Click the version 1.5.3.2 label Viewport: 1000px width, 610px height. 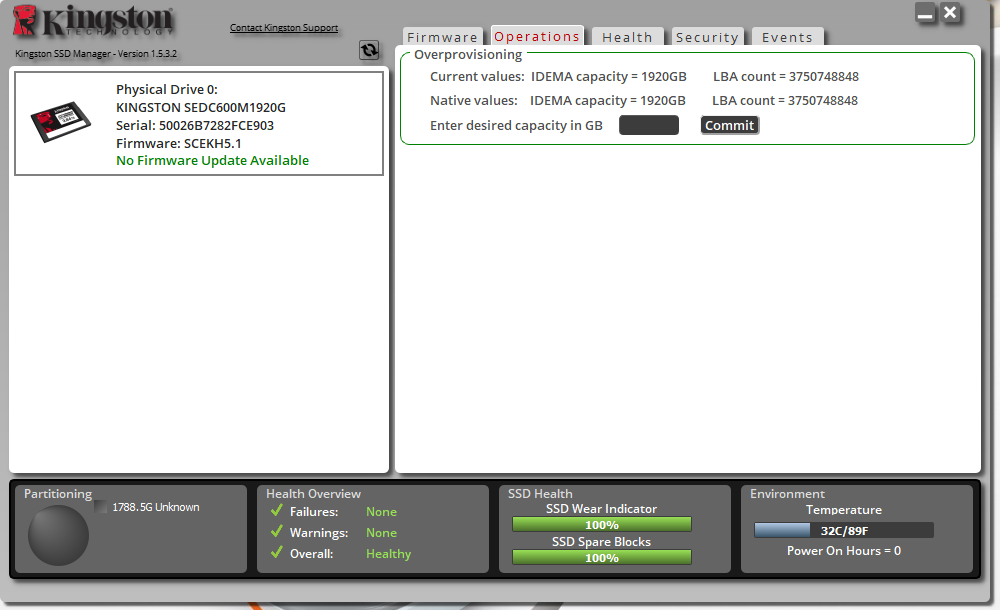pos(96,54)
